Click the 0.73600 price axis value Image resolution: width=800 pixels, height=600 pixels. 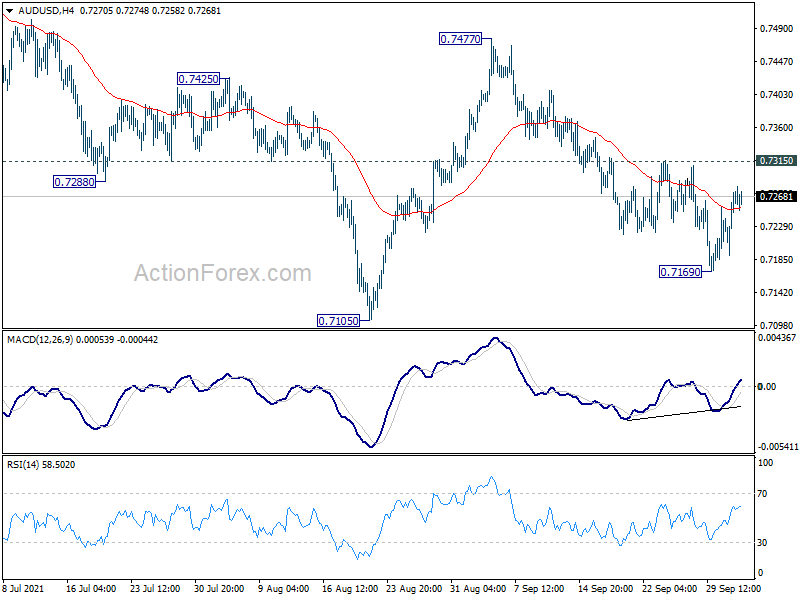[777, 128]
